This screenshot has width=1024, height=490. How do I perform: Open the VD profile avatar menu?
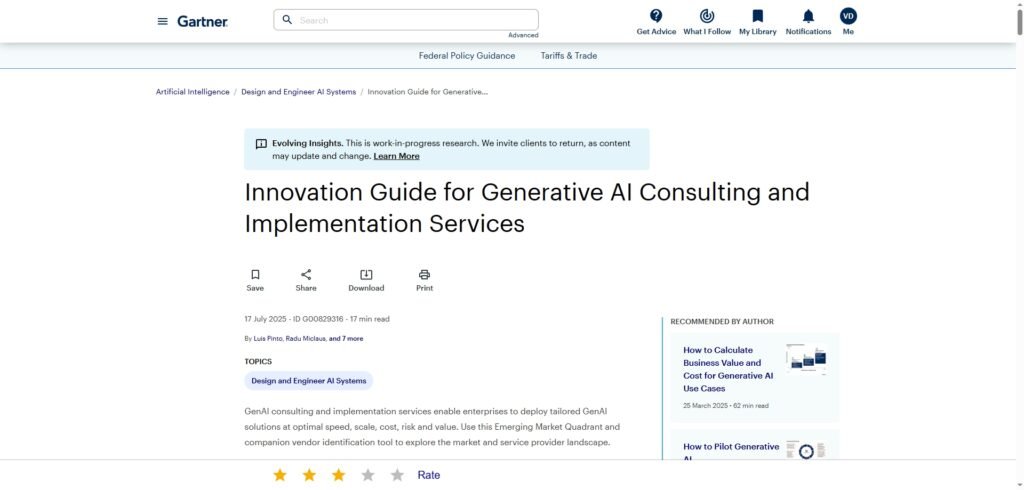[848, 16]
